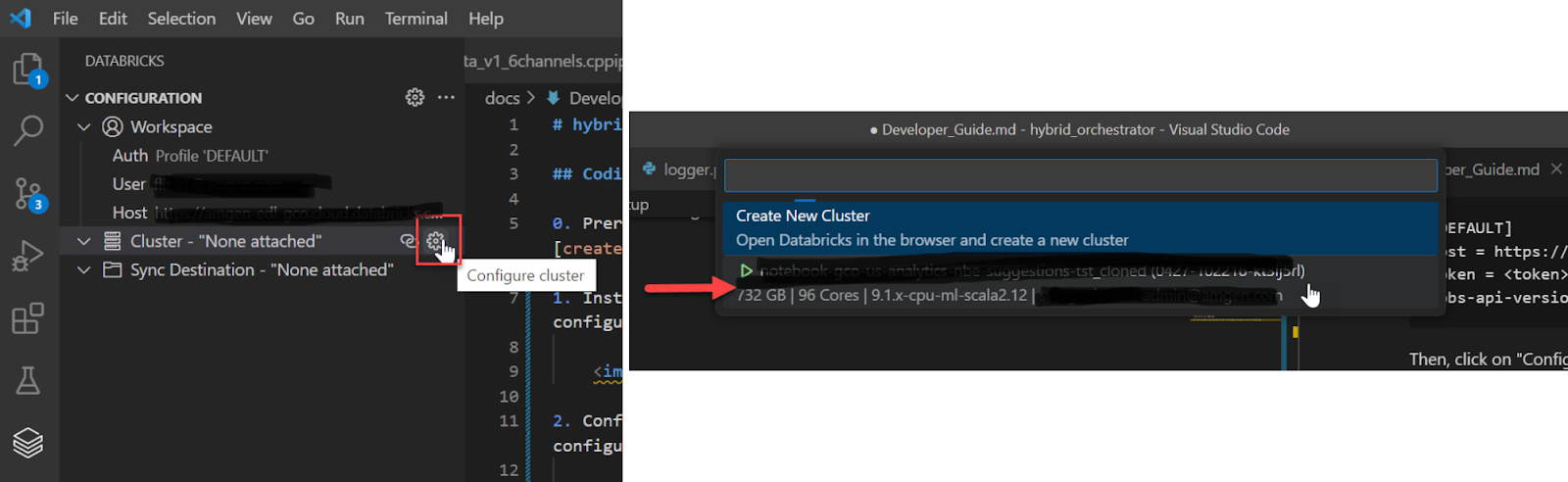The height and width of the screenshot is (482, 1568).
Task: Open the Explorer view in activity bar
Action: [28, 71]
